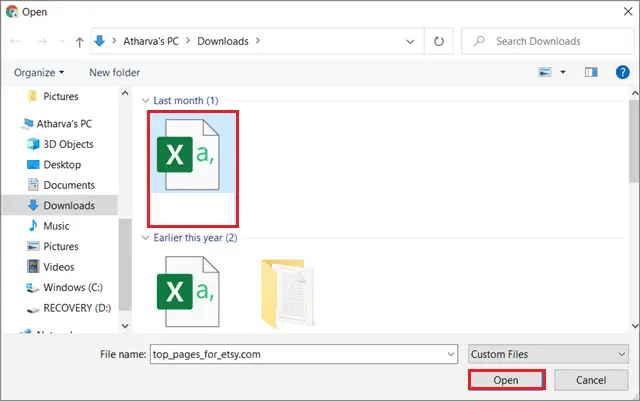
Task: Click sidebar scrollbar down arrow
Action: [x=125, y=326]
